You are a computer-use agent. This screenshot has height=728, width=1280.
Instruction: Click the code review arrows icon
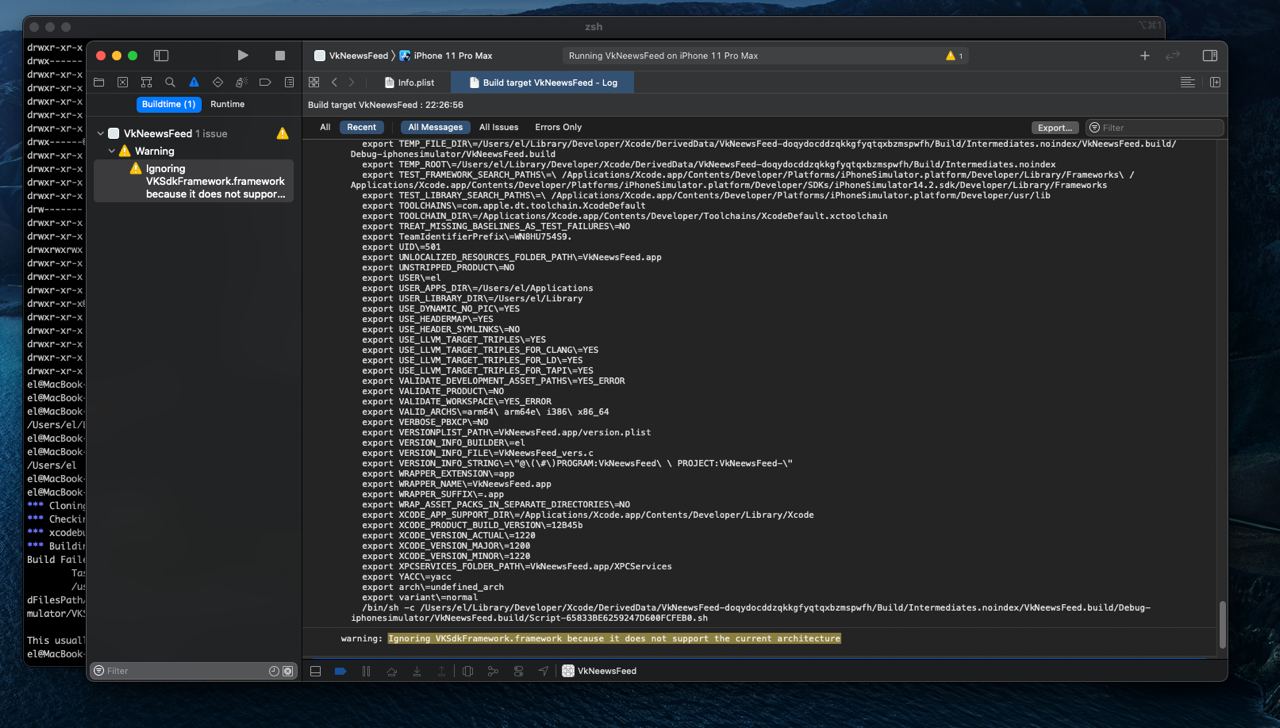tap(1173, 56)
